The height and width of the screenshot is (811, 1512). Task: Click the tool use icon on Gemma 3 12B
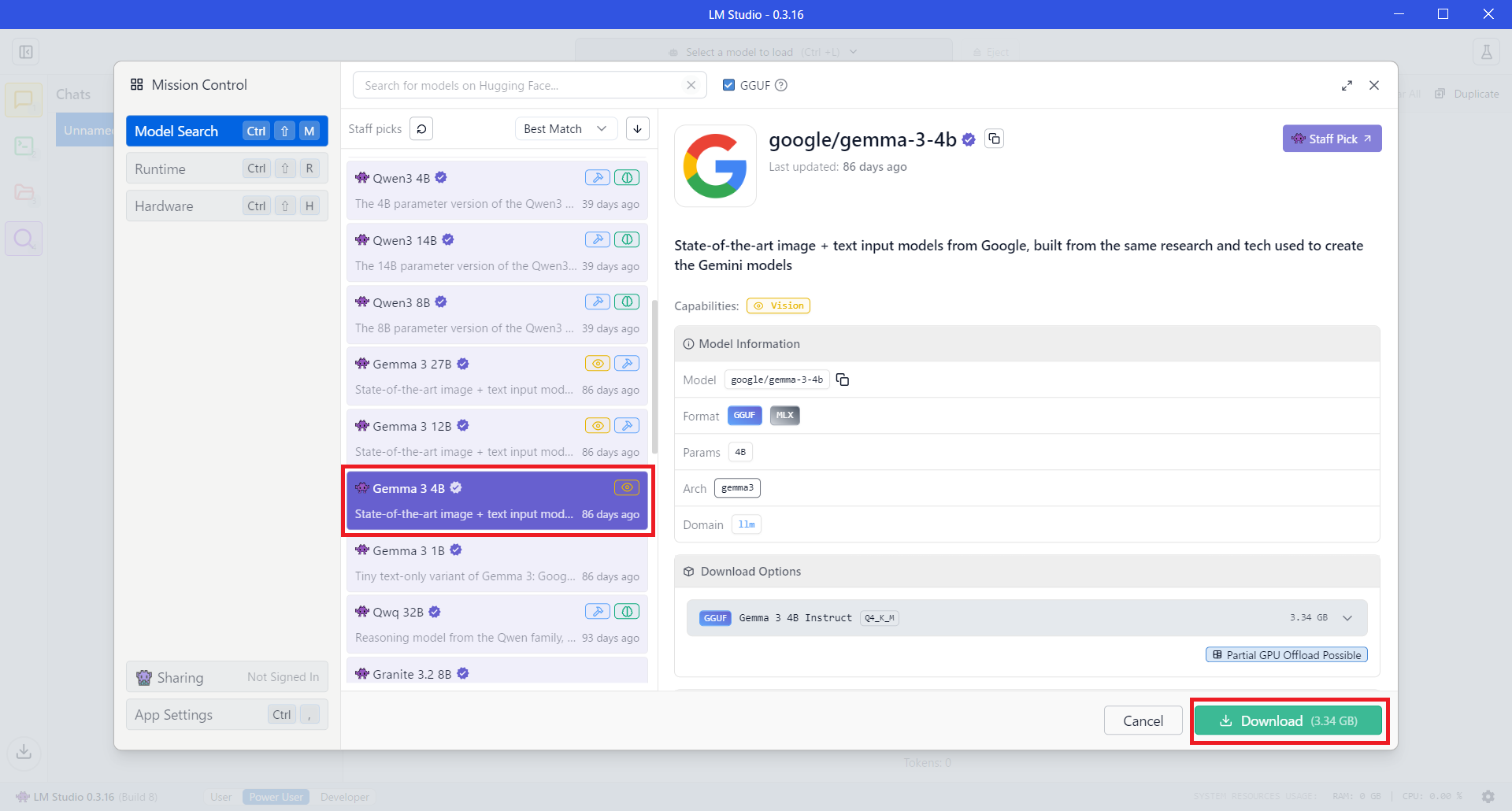pyautogui.click(x=627, y=425)
